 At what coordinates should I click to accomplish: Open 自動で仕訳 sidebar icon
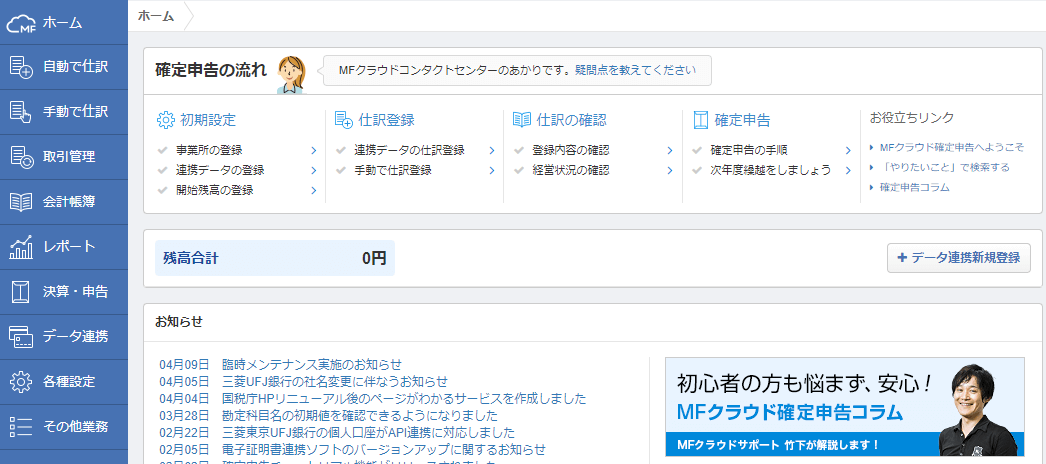[21, 67]
